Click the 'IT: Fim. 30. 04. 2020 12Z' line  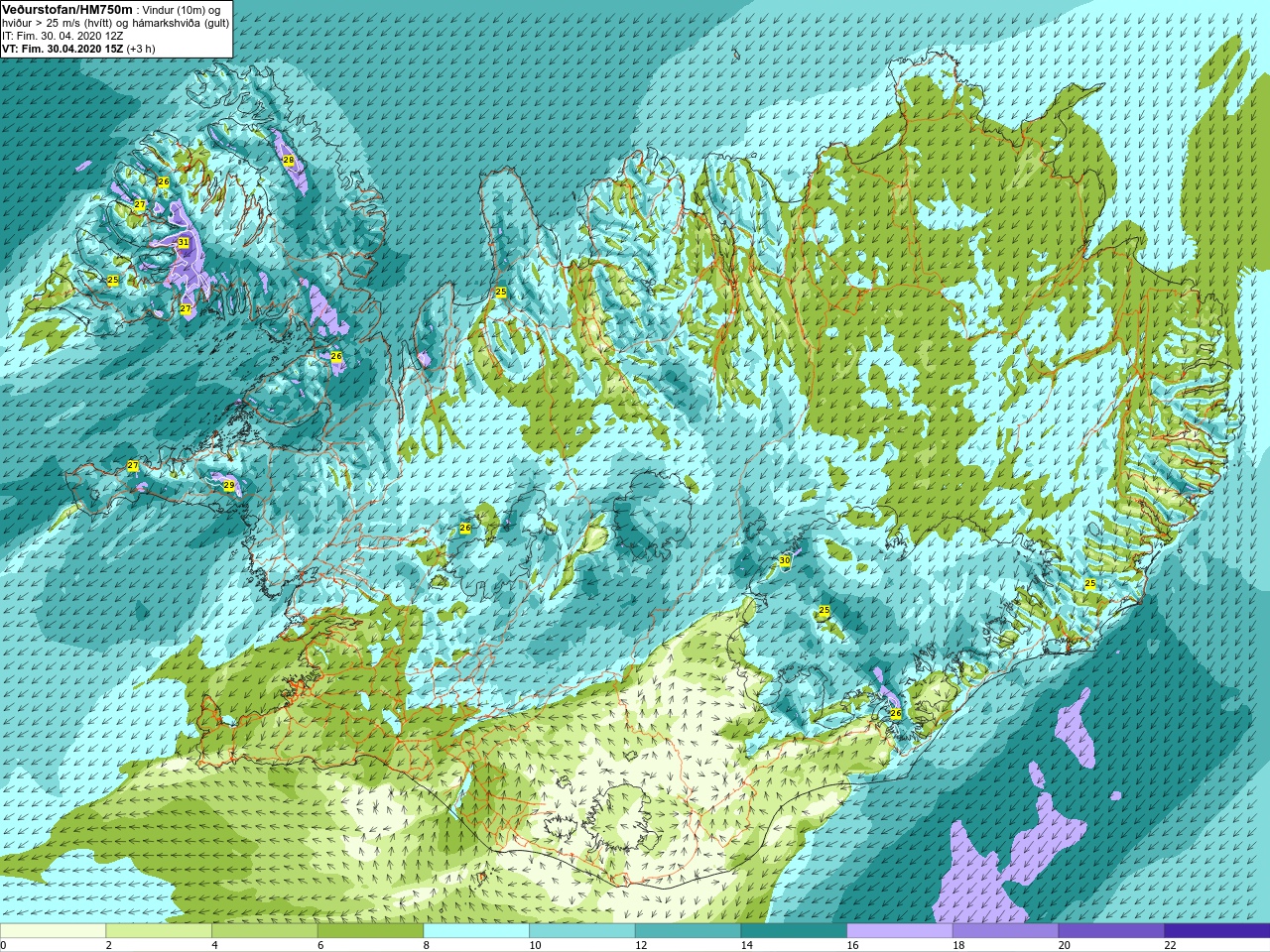click(x=63, y=36)
